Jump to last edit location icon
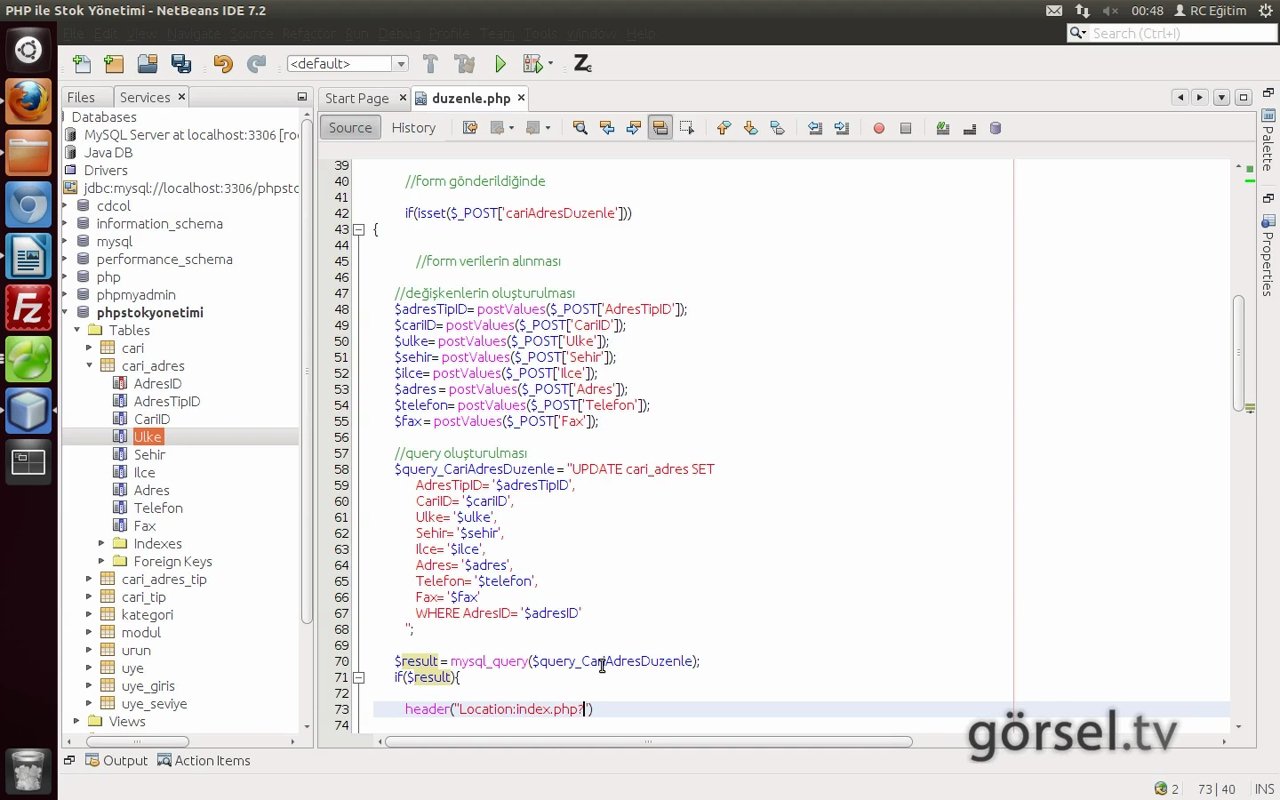 click(470, 128)
